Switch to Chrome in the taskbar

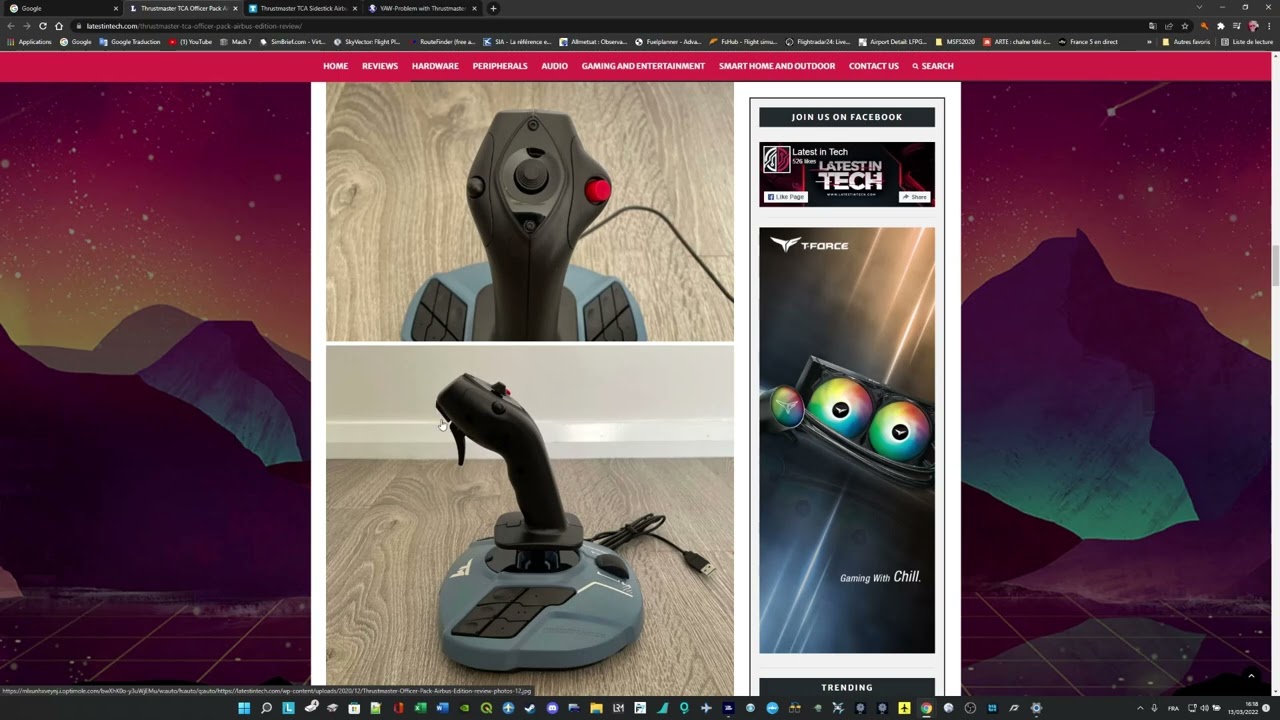(x=926, y=708)
